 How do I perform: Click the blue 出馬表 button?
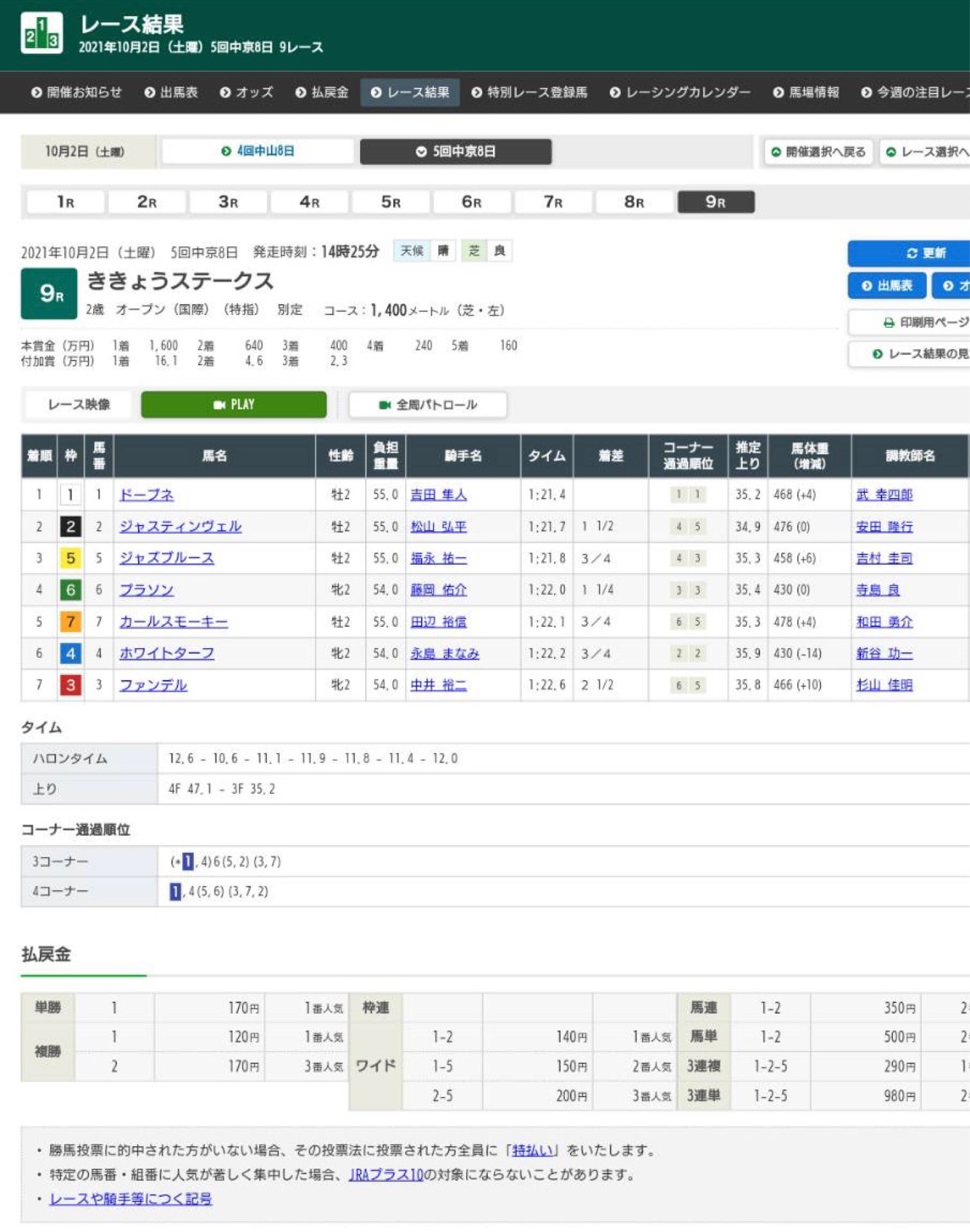click(887, 286)
